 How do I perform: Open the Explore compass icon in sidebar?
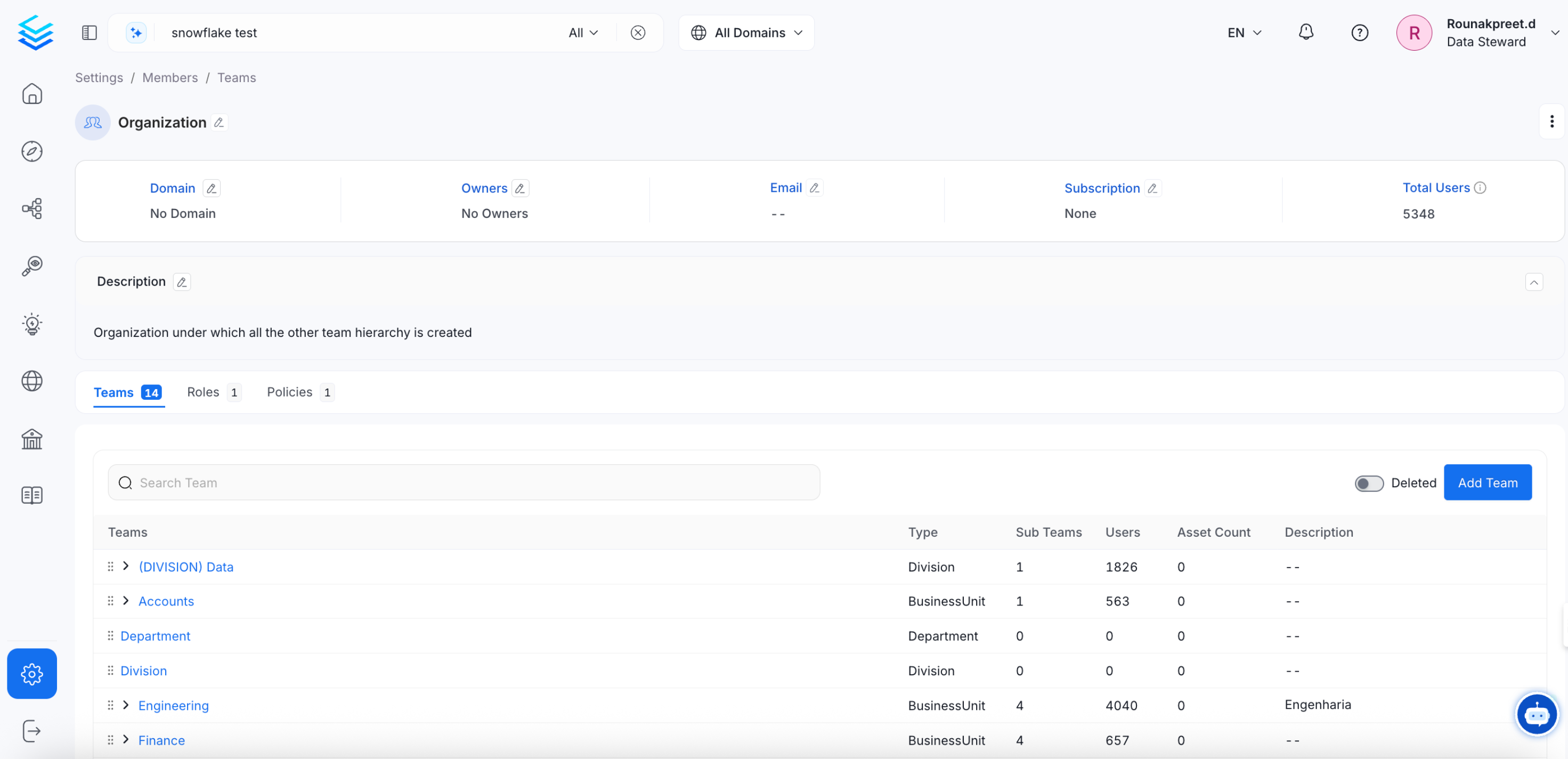(x=31, y=151)
